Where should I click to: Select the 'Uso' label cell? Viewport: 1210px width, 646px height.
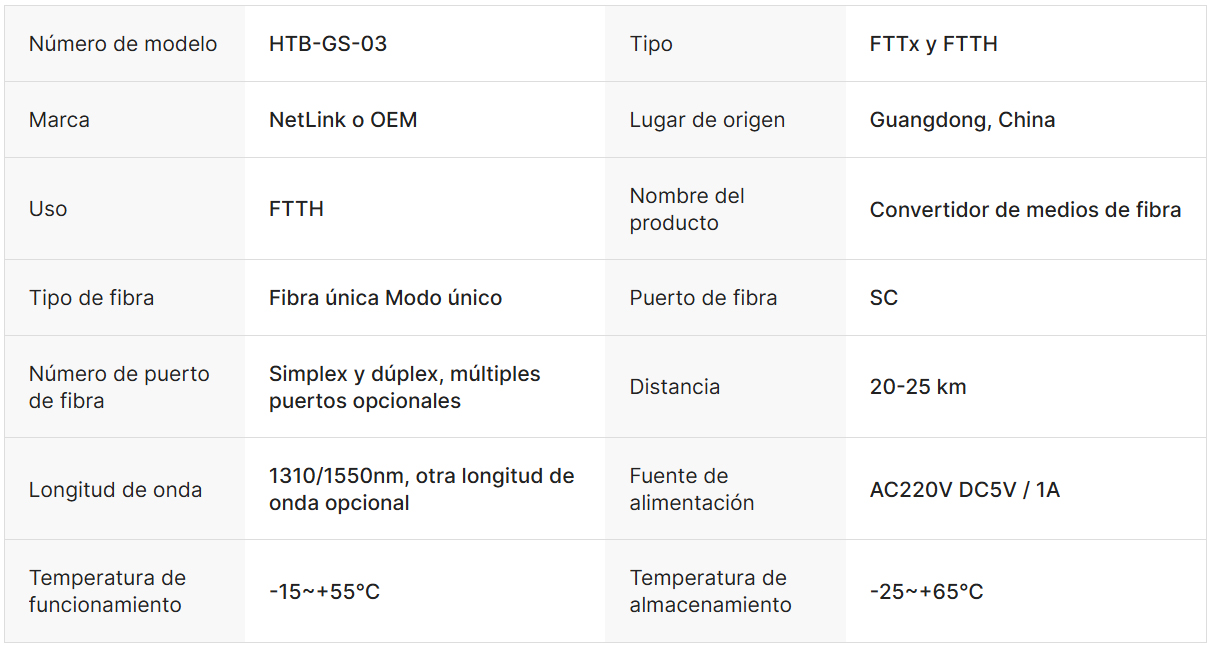click(x=48, y=209)
